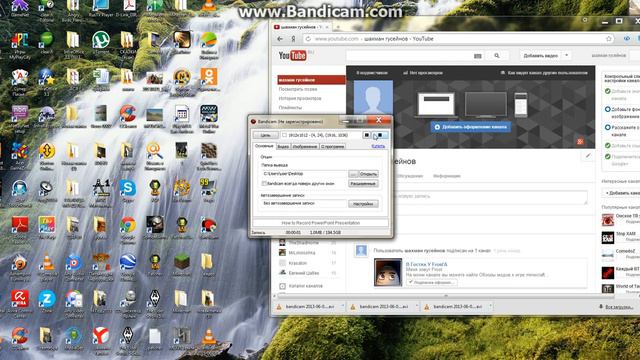Click the Yandex 'Я' button in browser toolbar

(x=293, y=39)
